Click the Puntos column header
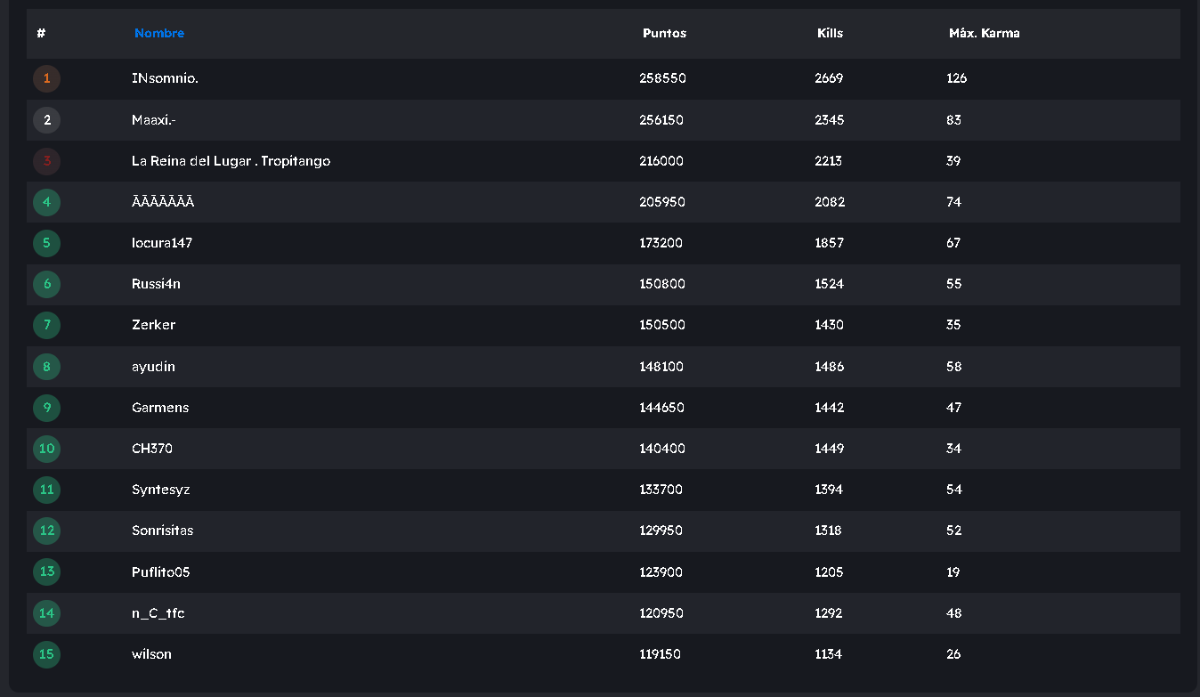1200x697 pixels. point(664,33)
